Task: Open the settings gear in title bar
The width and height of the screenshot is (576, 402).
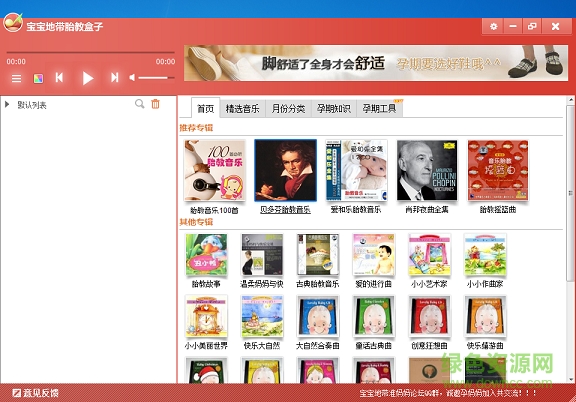Action: pyautogui.click(x=493, y=26)
